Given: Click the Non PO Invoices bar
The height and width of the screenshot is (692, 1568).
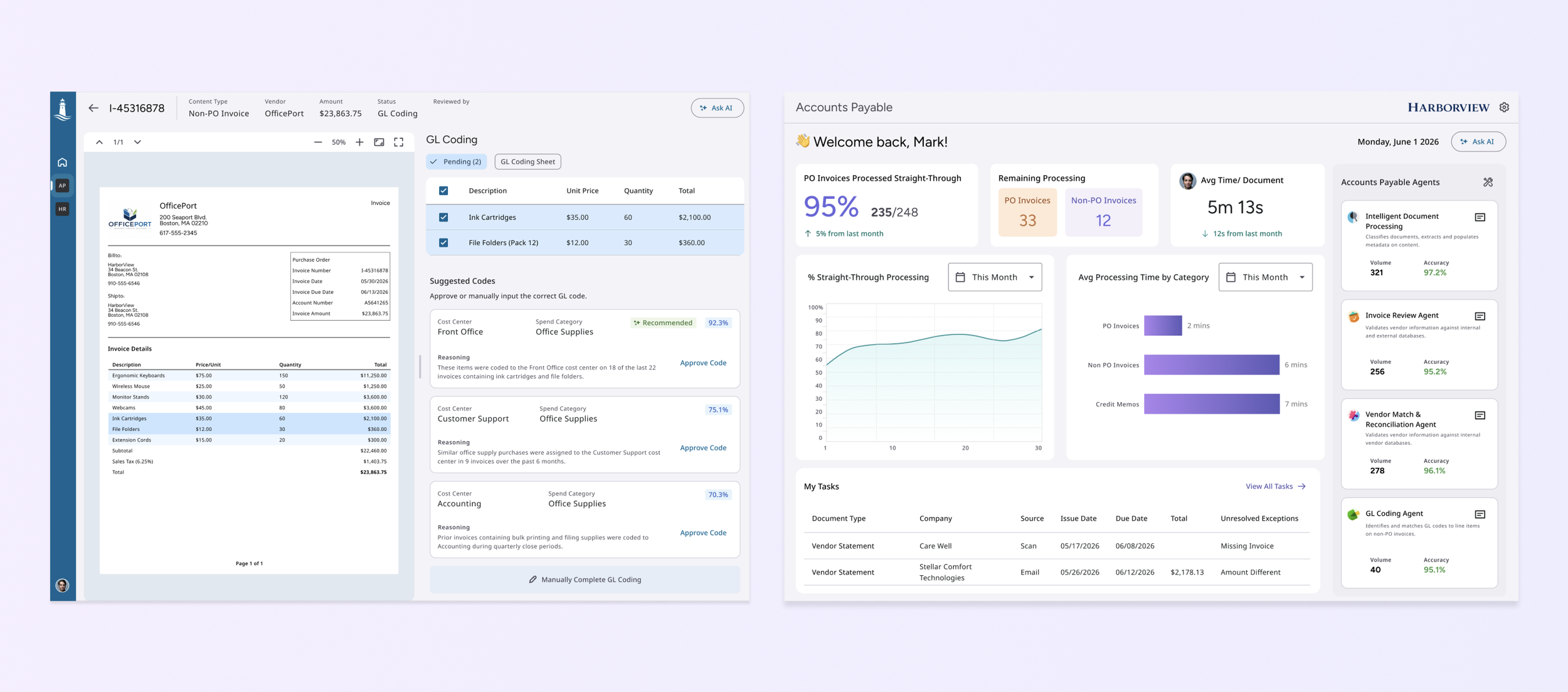Looking at the screenshot, I should (1212, 365).
